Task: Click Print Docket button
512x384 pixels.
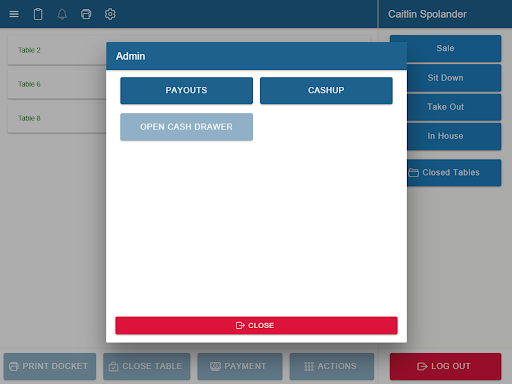Action: 50,366
